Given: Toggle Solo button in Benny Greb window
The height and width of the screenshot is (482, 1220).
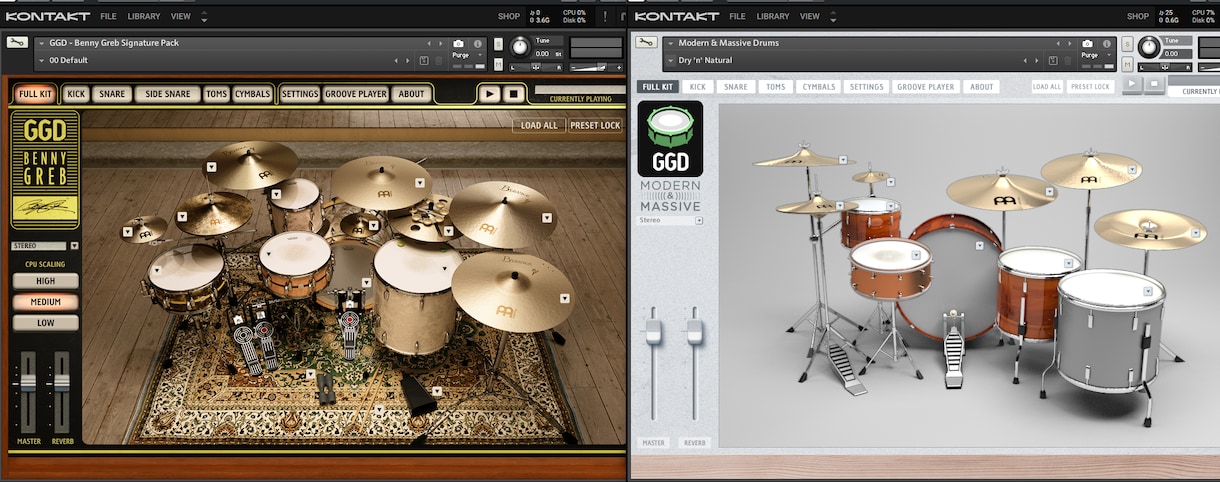Looking at the screenshot, I should (498, 44).
